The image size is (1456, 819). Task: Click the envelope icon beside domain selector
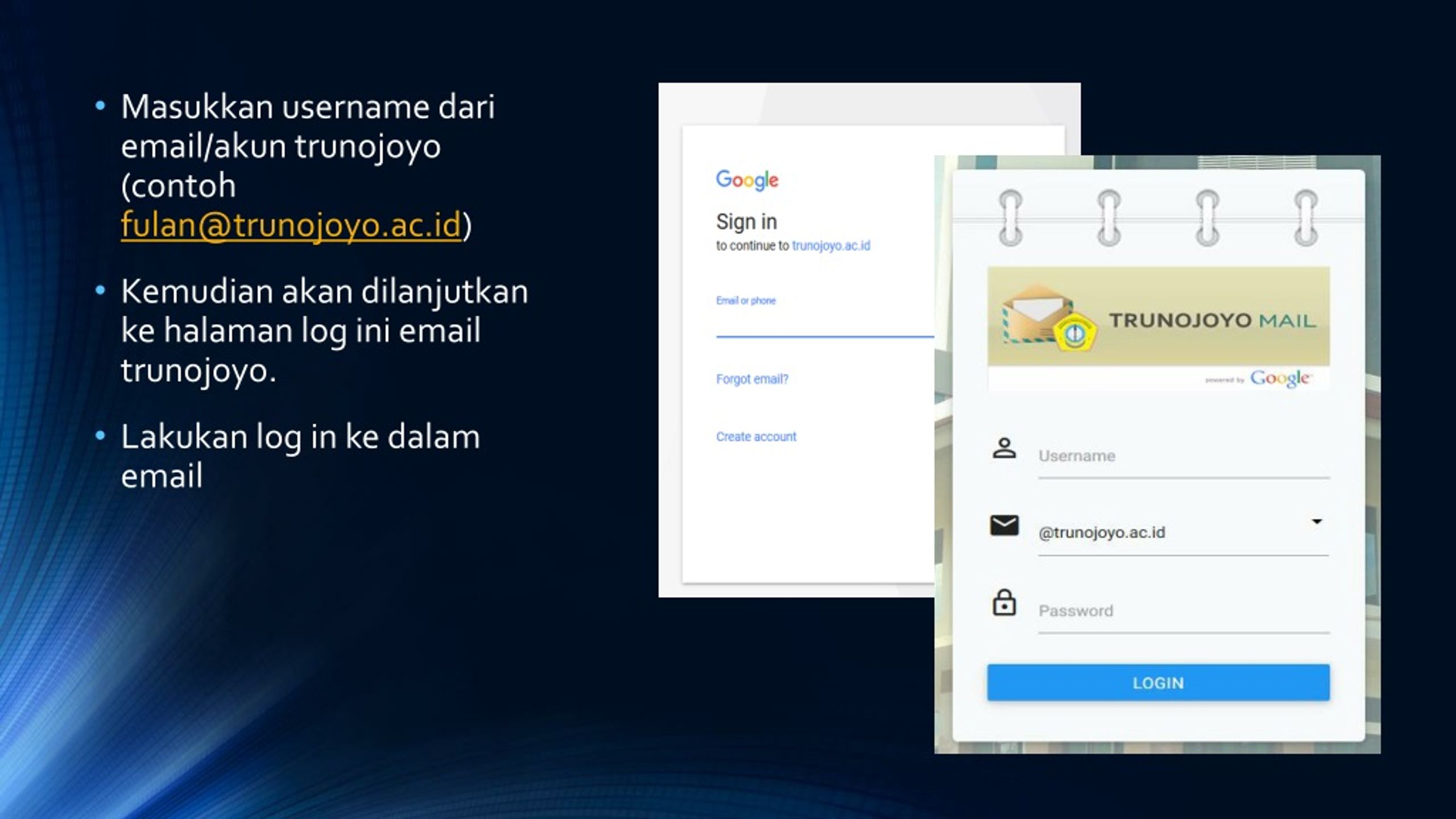coord(1004,526)
